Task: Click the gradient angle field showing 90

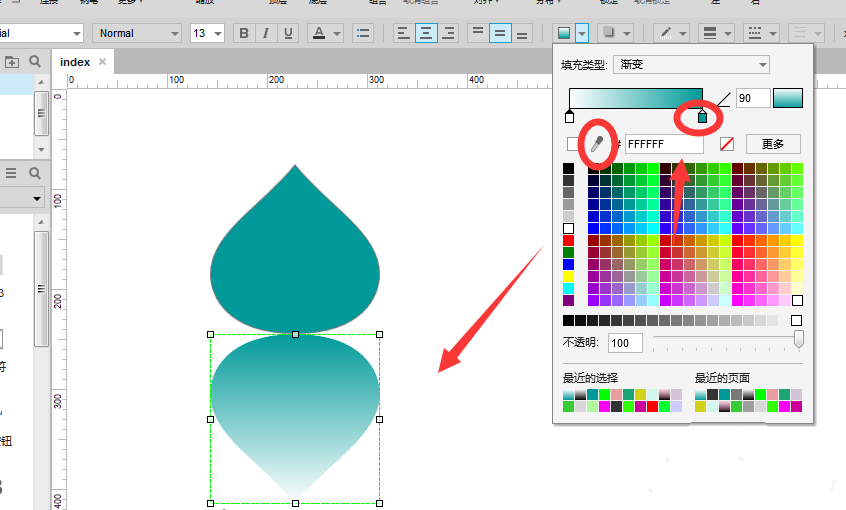Action: (x=753, y=98)
